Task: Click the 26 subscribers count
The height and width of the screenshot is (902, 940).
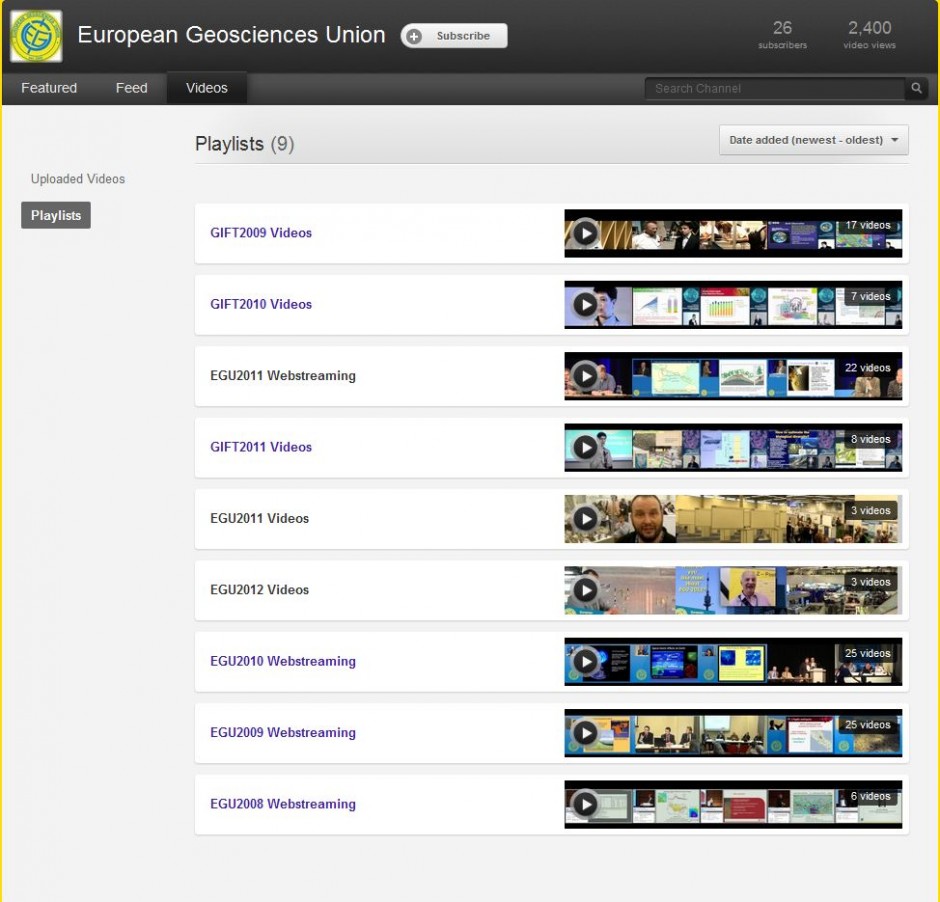Action: (x=782, y=35)
